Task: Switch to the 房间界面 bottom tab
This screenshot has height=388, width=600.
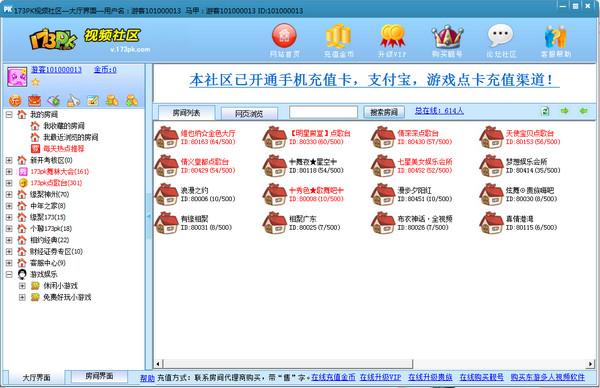Action: (x=99, y=376)
